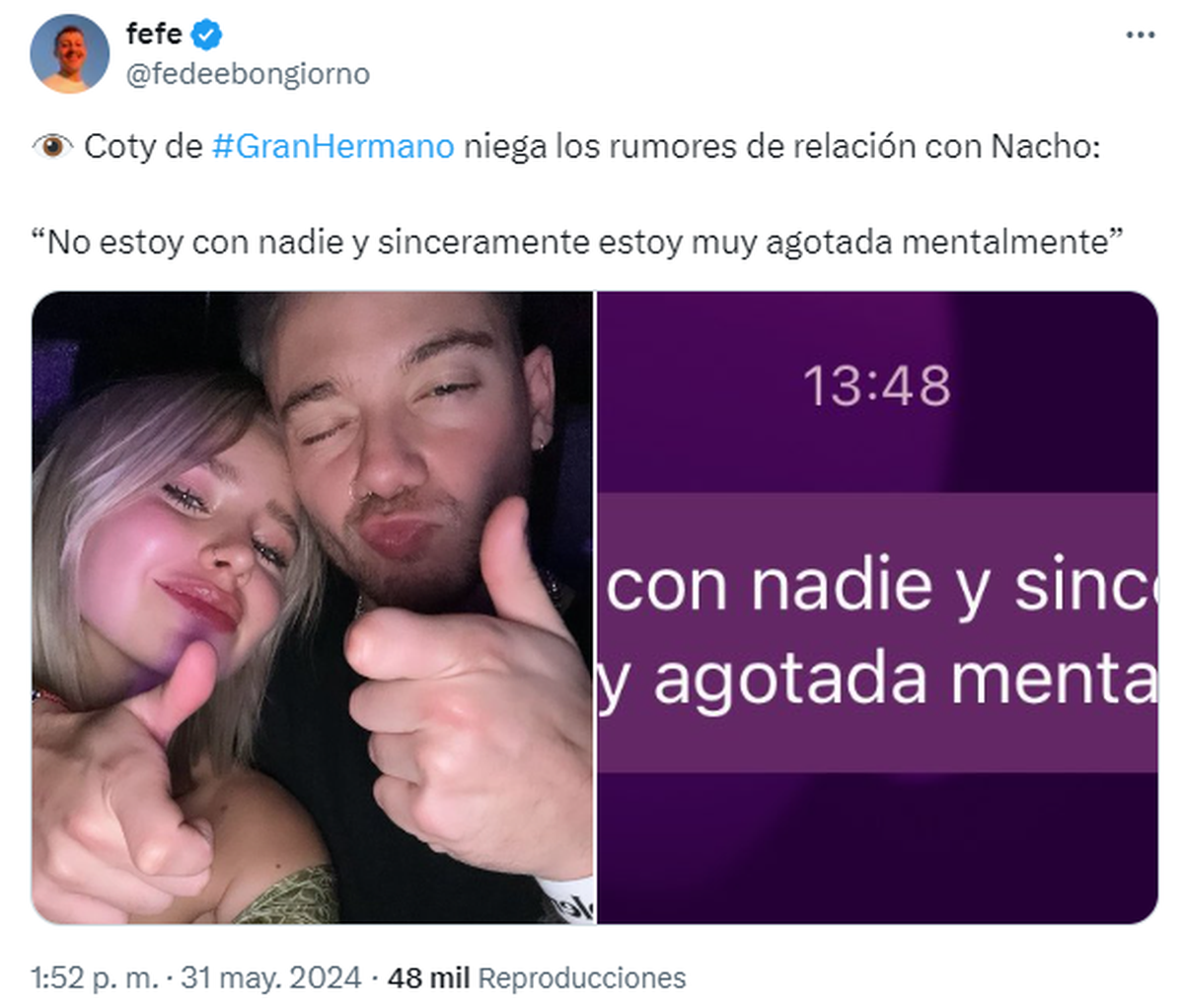Open the 1:52 p. m. timestamp link
Viewport: 1184px width, 1008px height.
click(95, 977)
